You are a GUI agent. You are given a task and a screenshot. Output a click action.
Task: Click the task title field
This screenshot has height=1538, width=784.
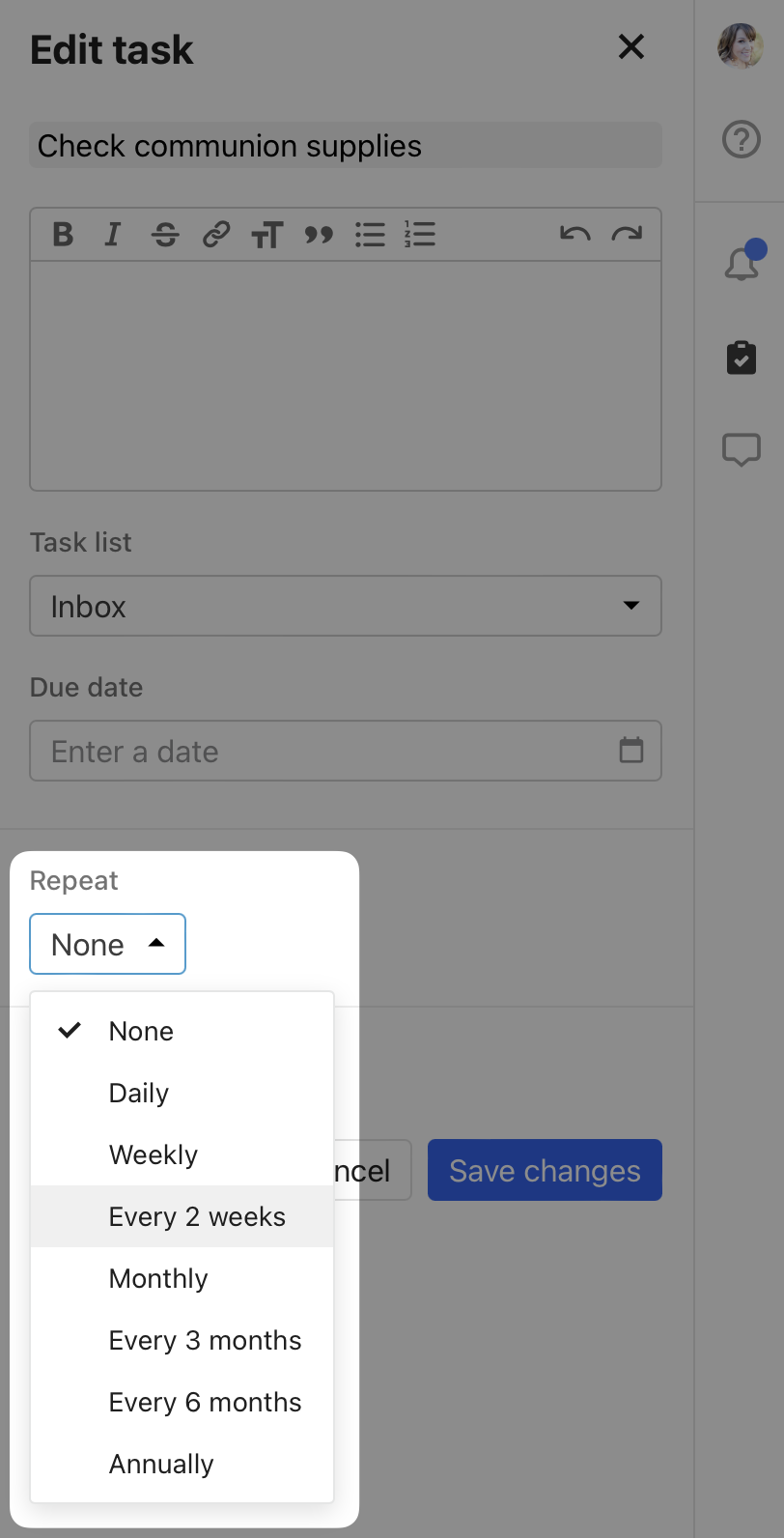346,146
